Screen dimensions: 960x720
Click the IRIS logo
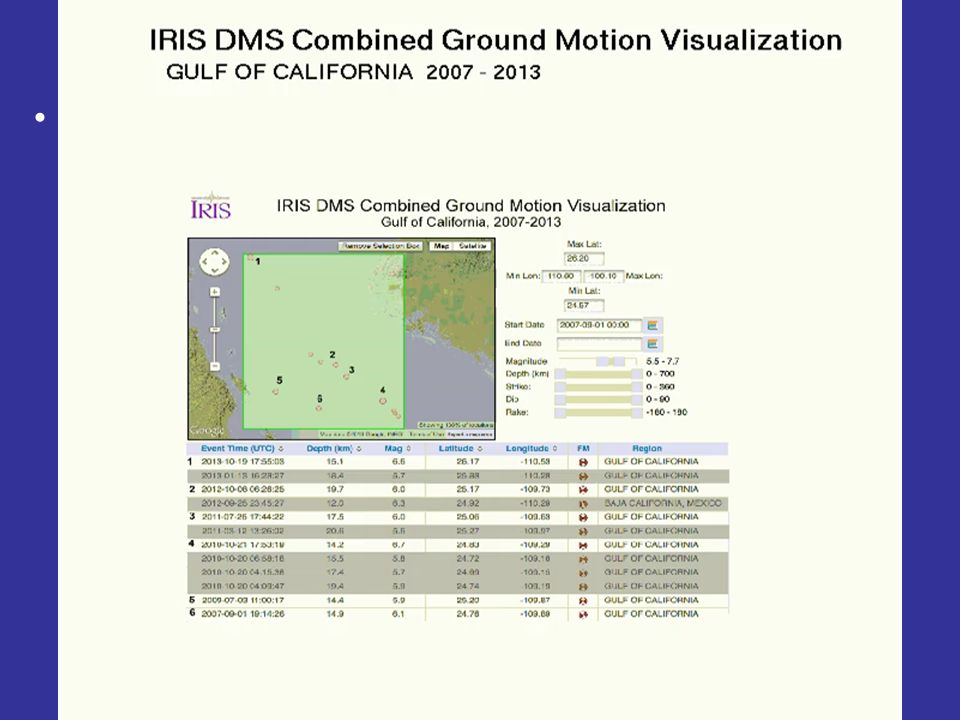211,206
